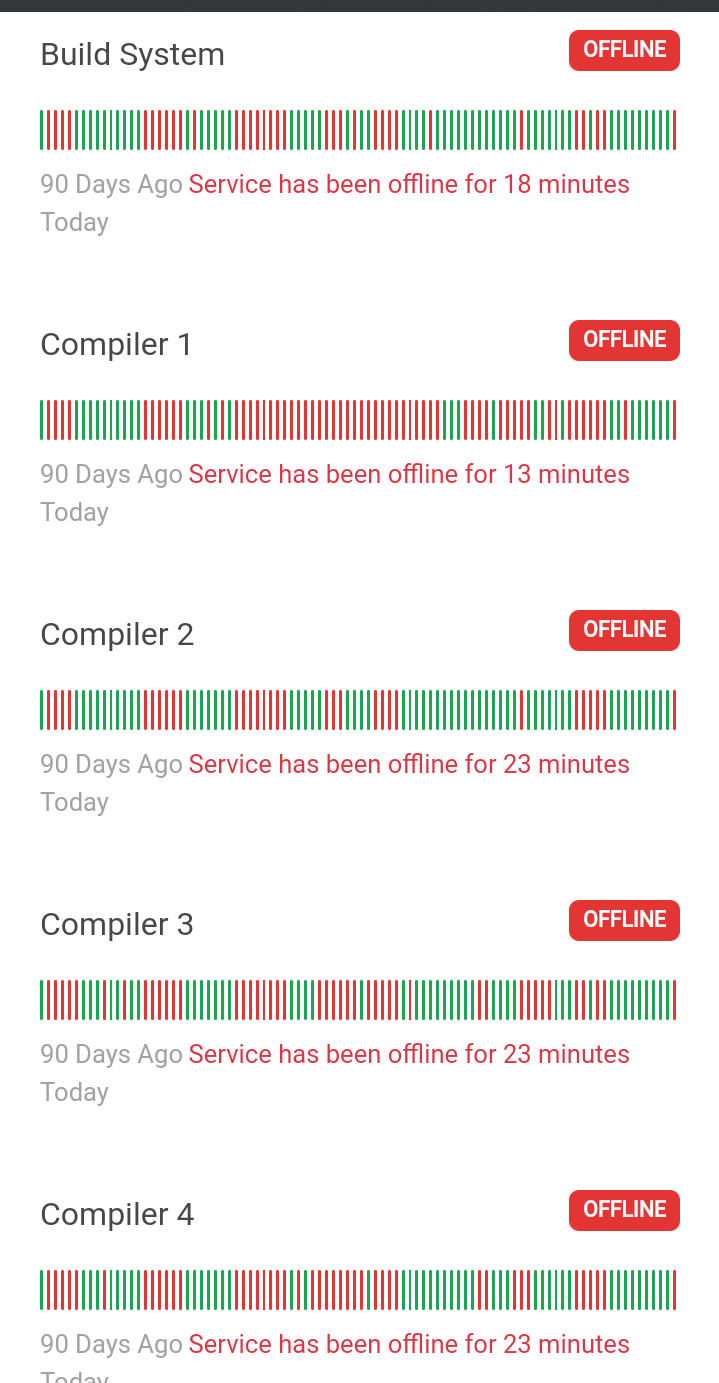Select the OFFLINE badge for Compiler 2
The height and width of the screenshot is (1383, 719).
(x=624, y=630)
